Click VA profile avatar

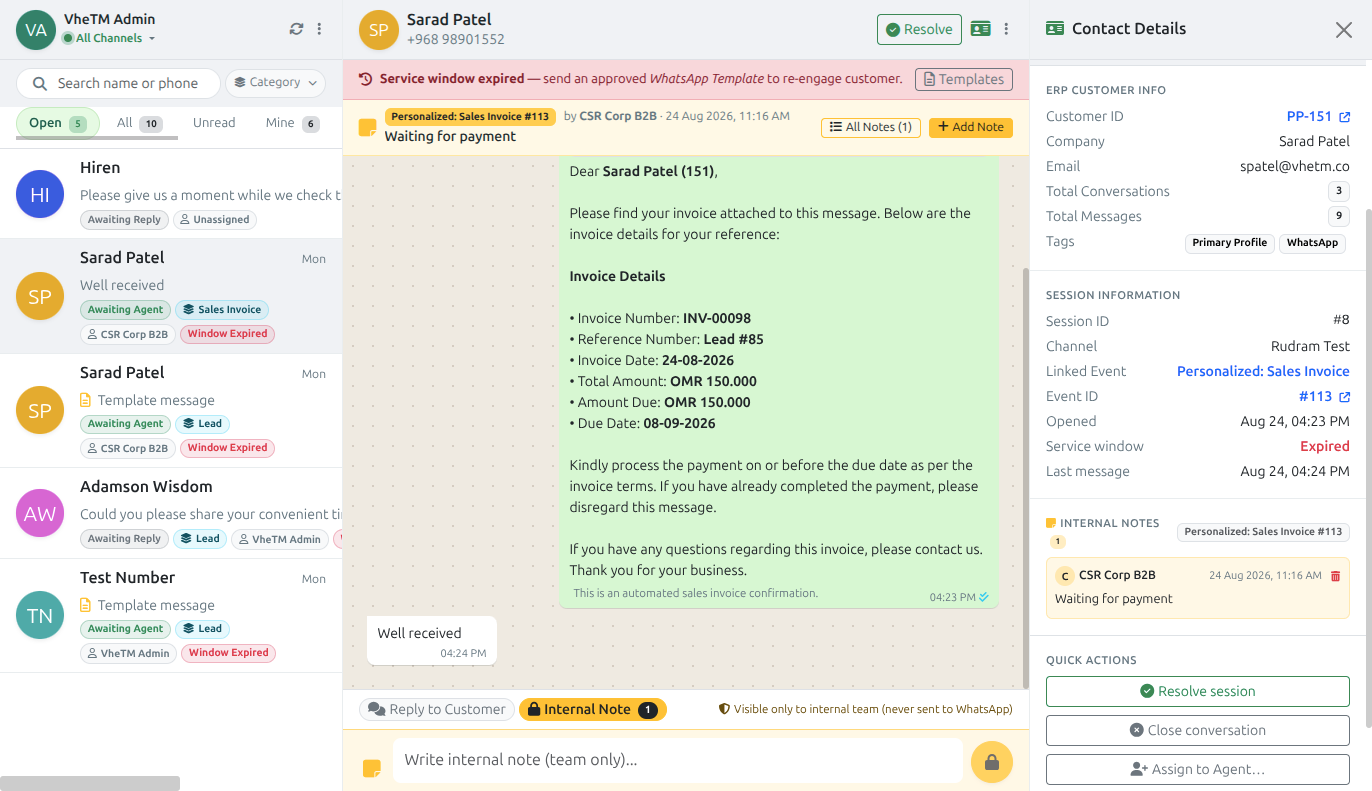[x=36, y=30]
